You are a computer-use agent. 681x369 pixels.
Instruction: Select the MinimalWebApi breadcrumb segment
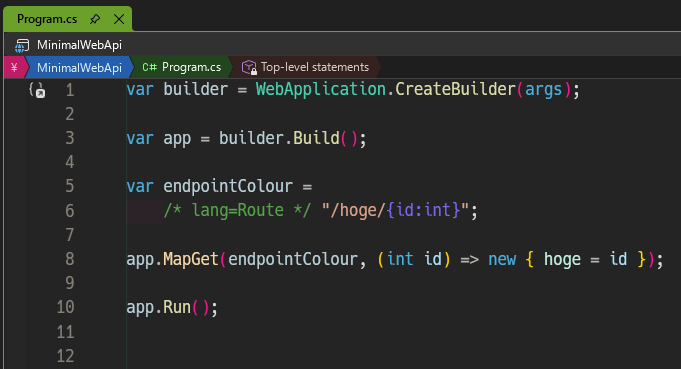coord(79,67)
